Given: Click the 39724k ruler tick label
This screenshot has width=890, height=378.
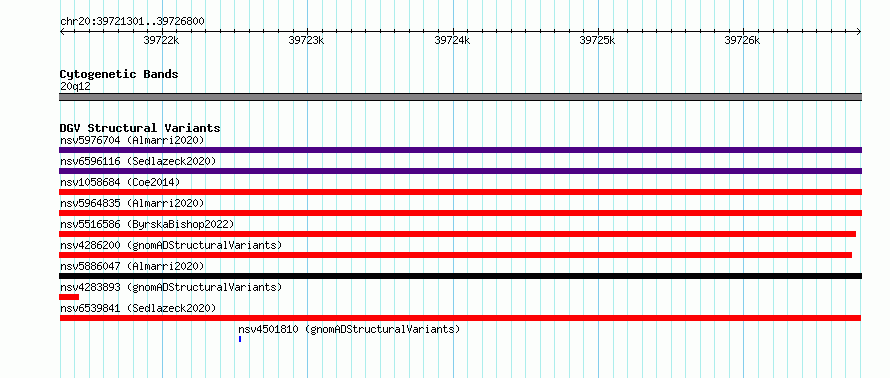Looking at the screenshot, I should pos(452,40).
